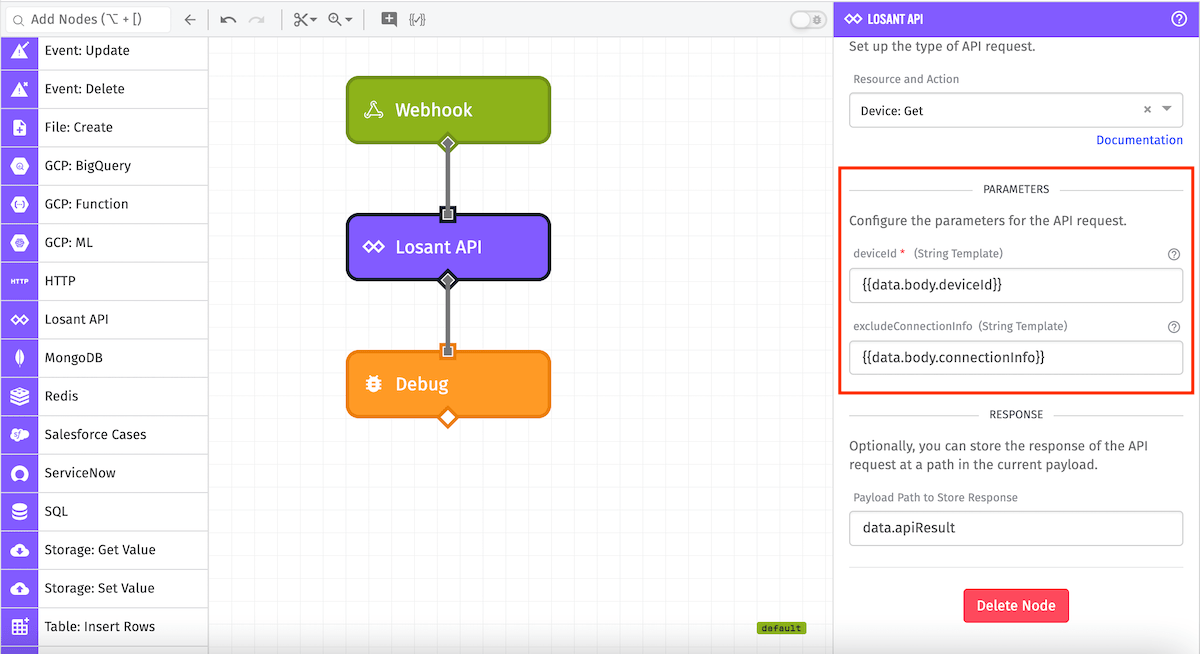Click the Delete Node button
This screenshot has width=1200, height=654.
1016,606
